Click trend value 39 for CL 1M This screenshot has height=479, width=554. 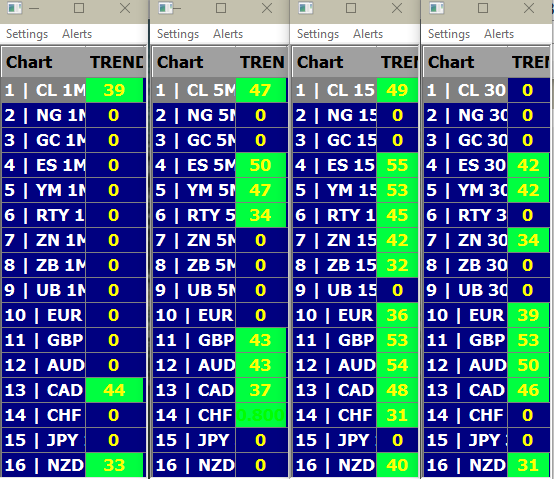(114, 90)
